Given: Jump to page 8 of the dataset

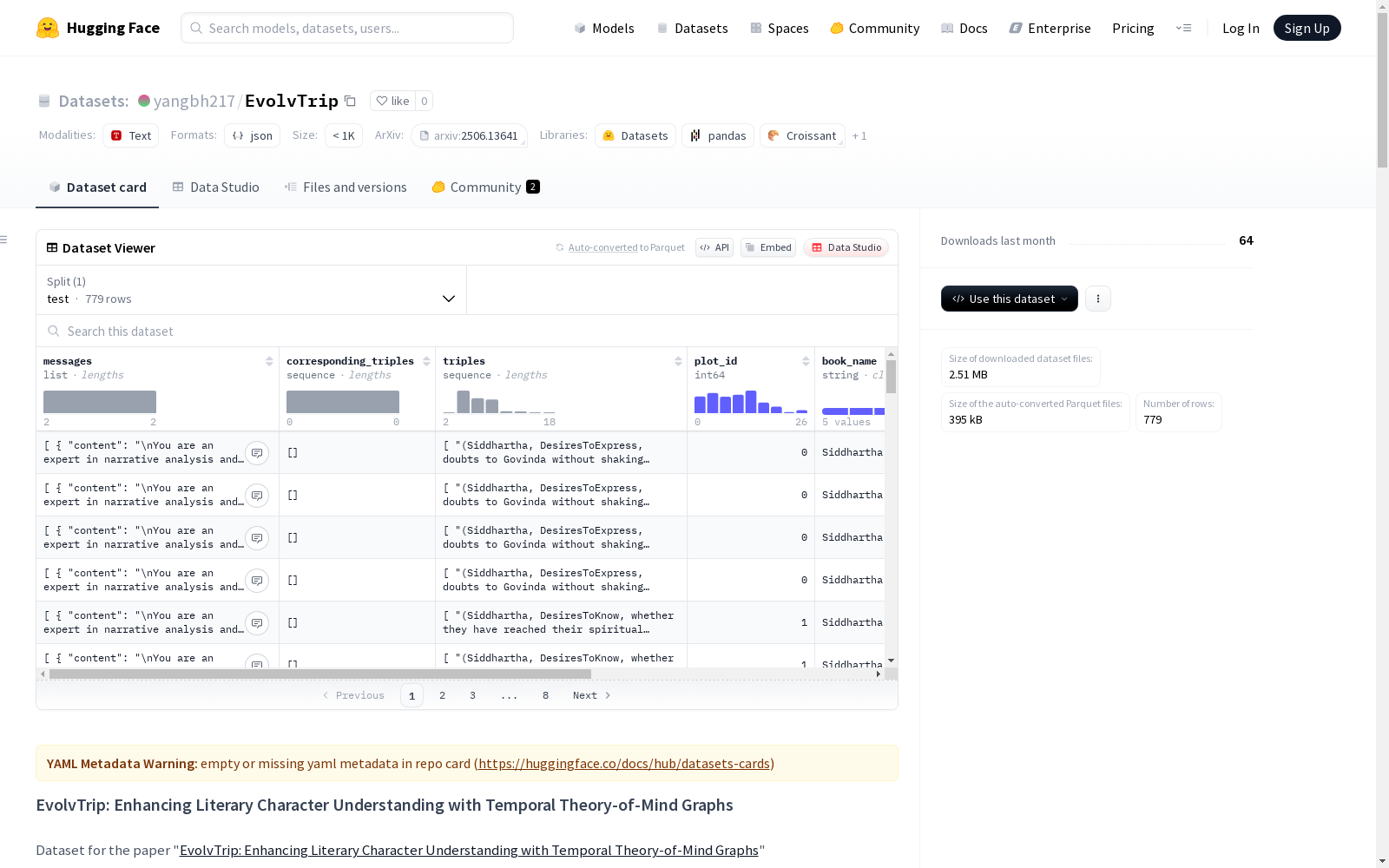Looking at the screenshot, I should point(546,695).
